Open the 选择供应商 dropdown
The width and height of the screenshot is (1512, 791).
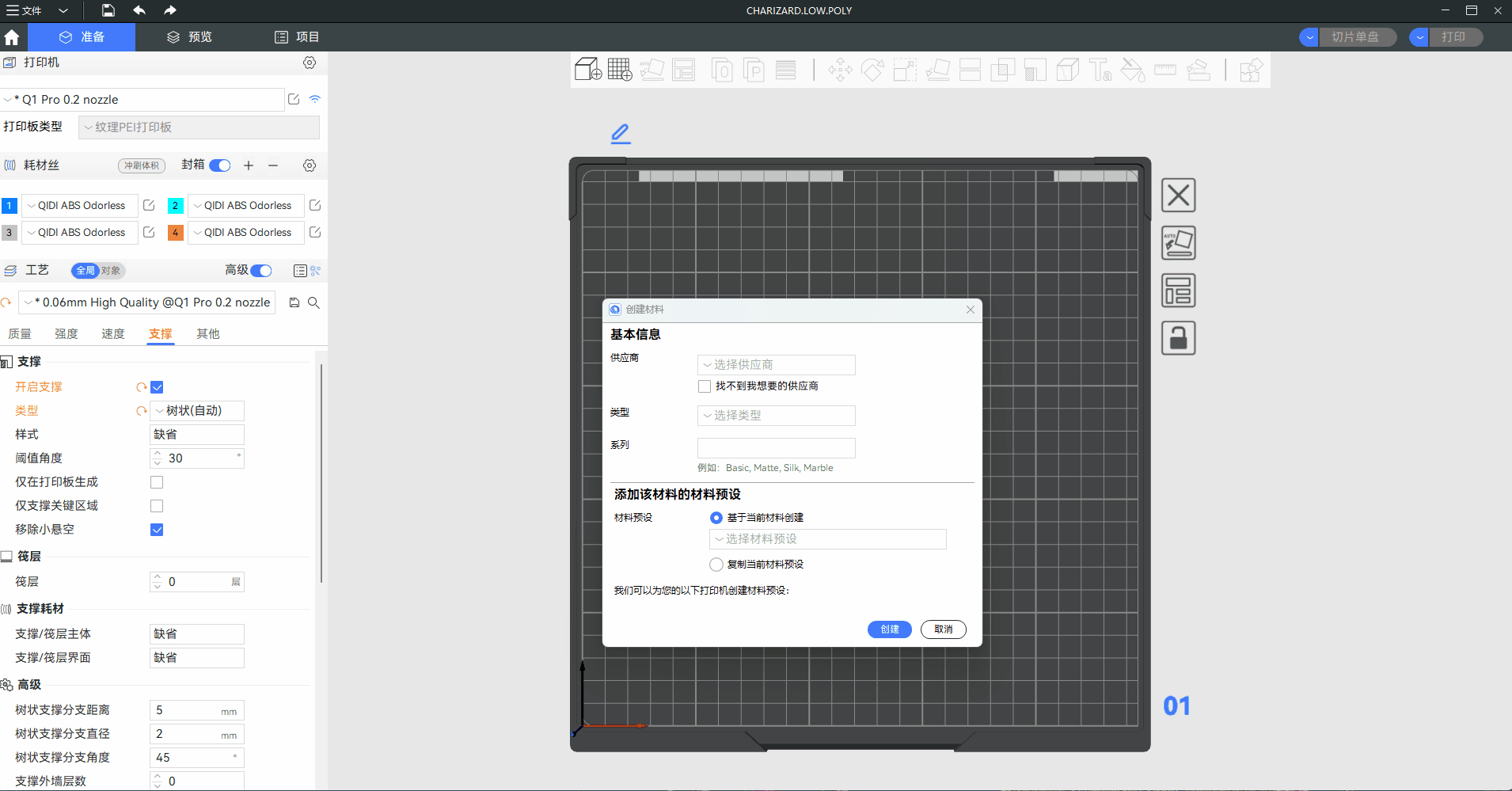[x=776, y=365]
